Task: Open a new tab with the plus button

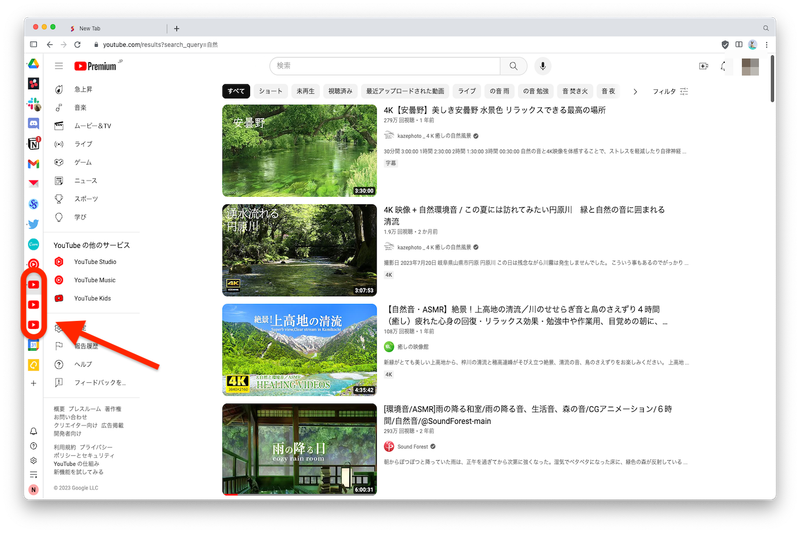Action: coord(177,29)
